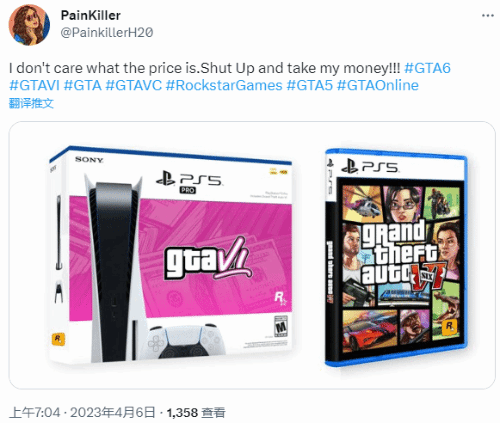Open the three-dot more options menu
The height and width of the screenshot is (423, 500).
pos(488,16)
